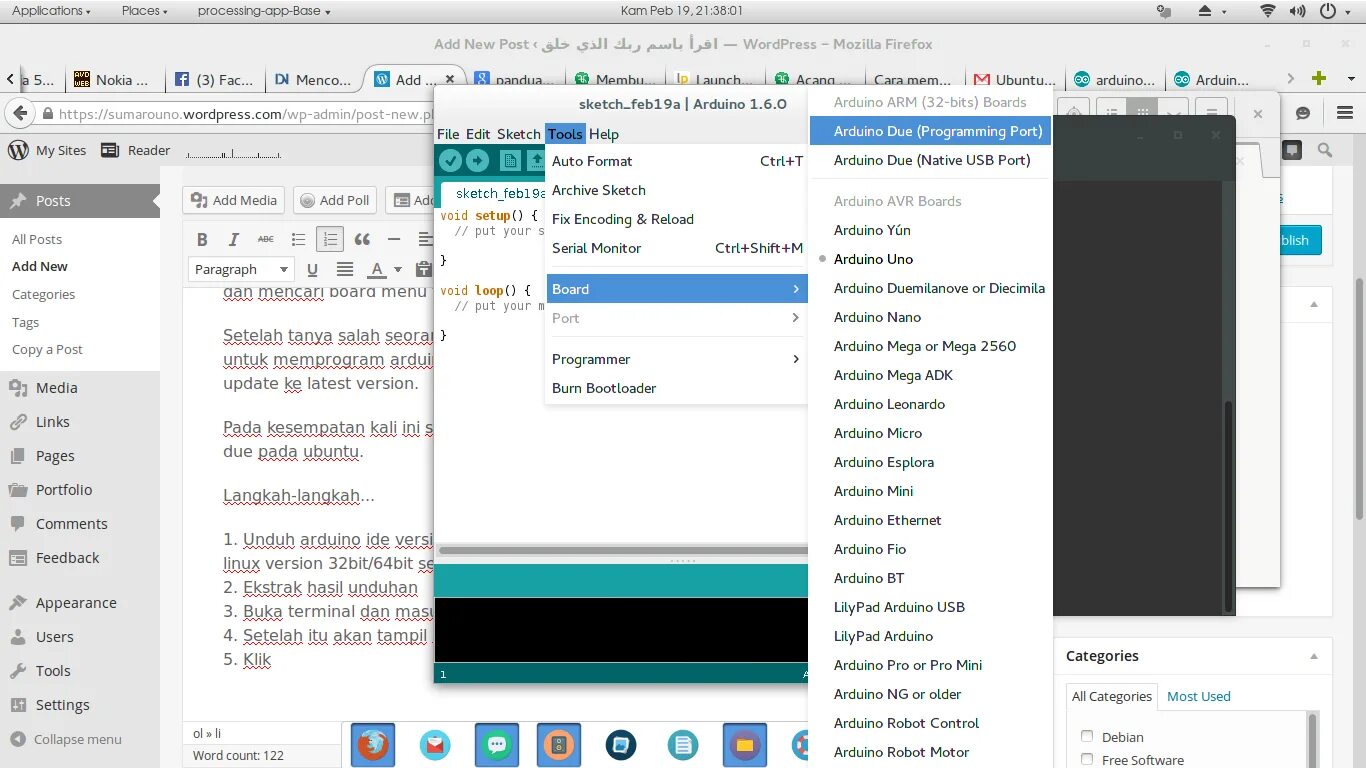
Task: Open My Sites in admin bar
Action: coord(48,150)
